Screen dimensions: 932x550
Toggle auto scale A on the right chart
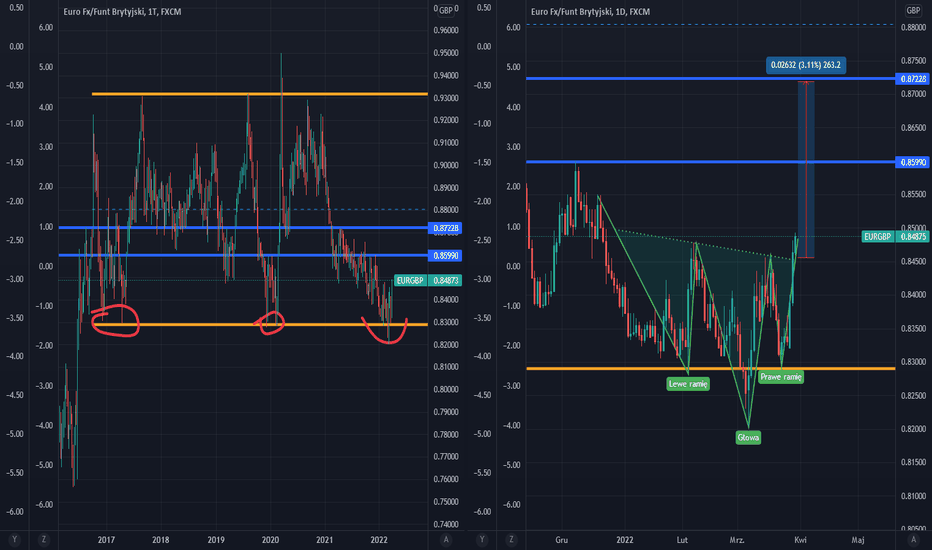point(914,540)
